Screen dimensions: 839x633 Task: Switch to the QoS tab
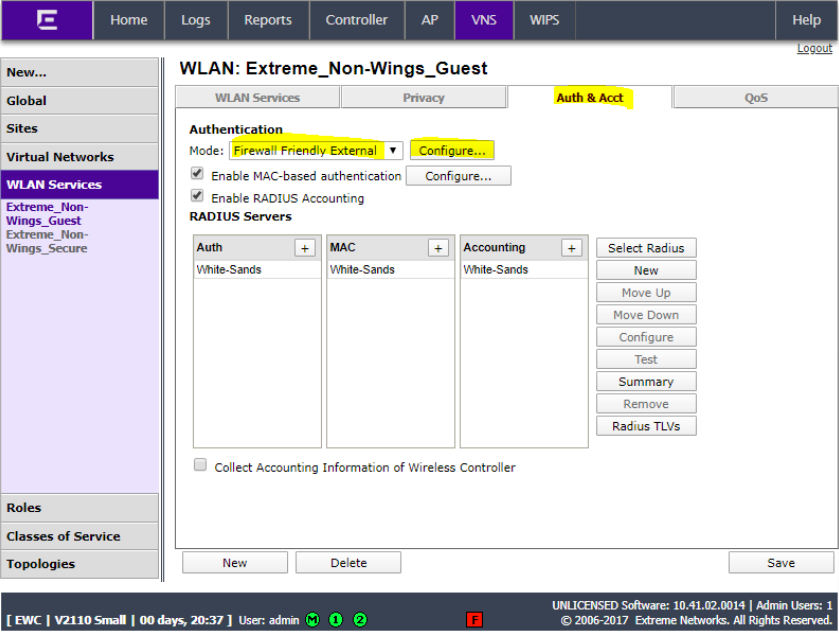pos(756,98)
